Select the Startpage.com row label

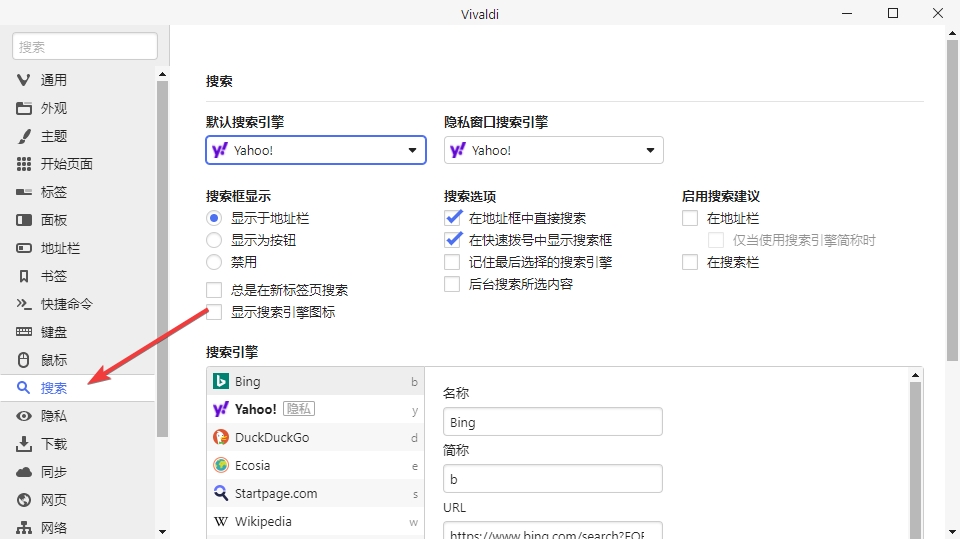click(276, 493)
